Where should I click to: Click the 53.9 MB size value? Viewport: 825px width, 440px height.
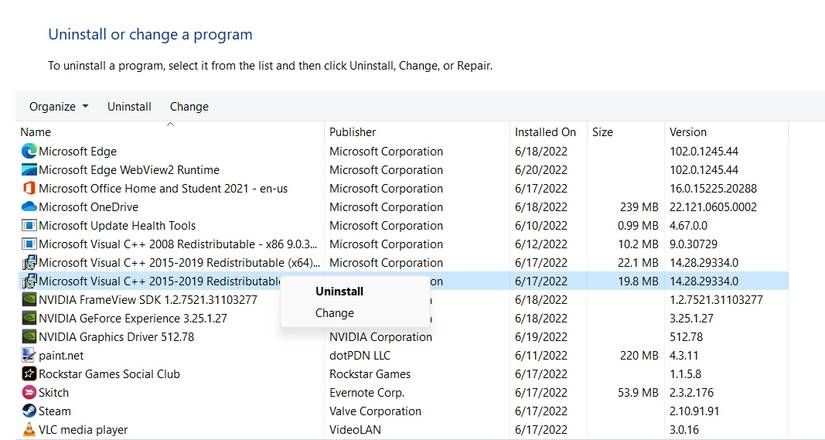coord(638,393)
